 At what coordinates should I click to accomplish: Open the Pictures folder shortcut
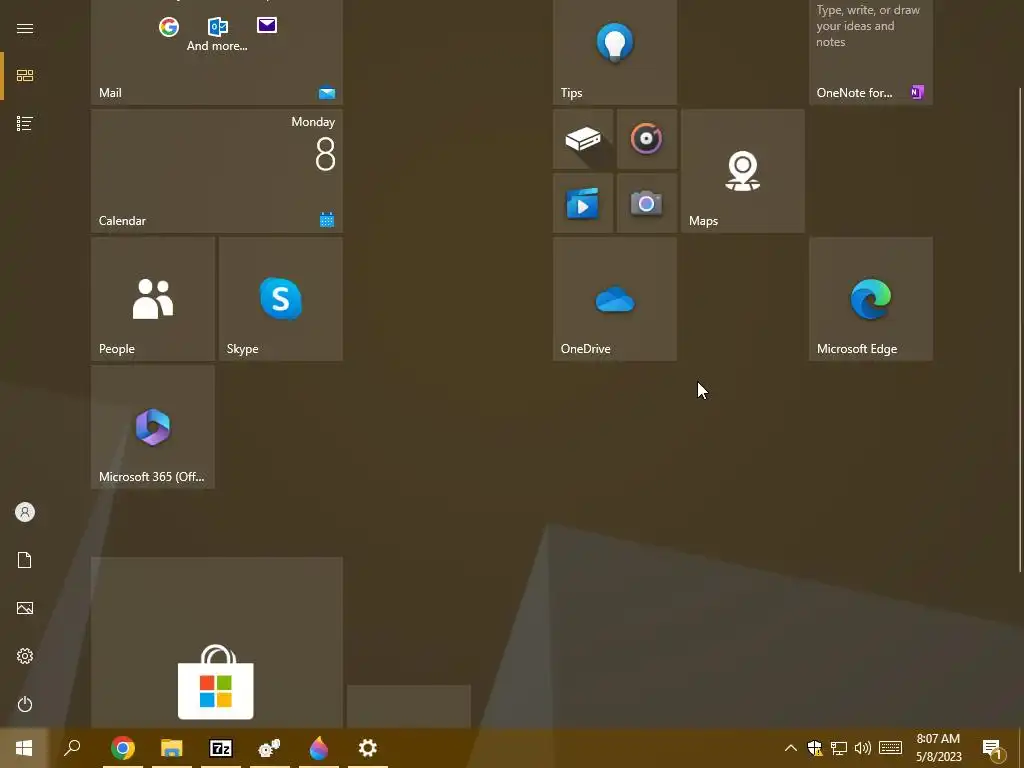click(25, 608)
